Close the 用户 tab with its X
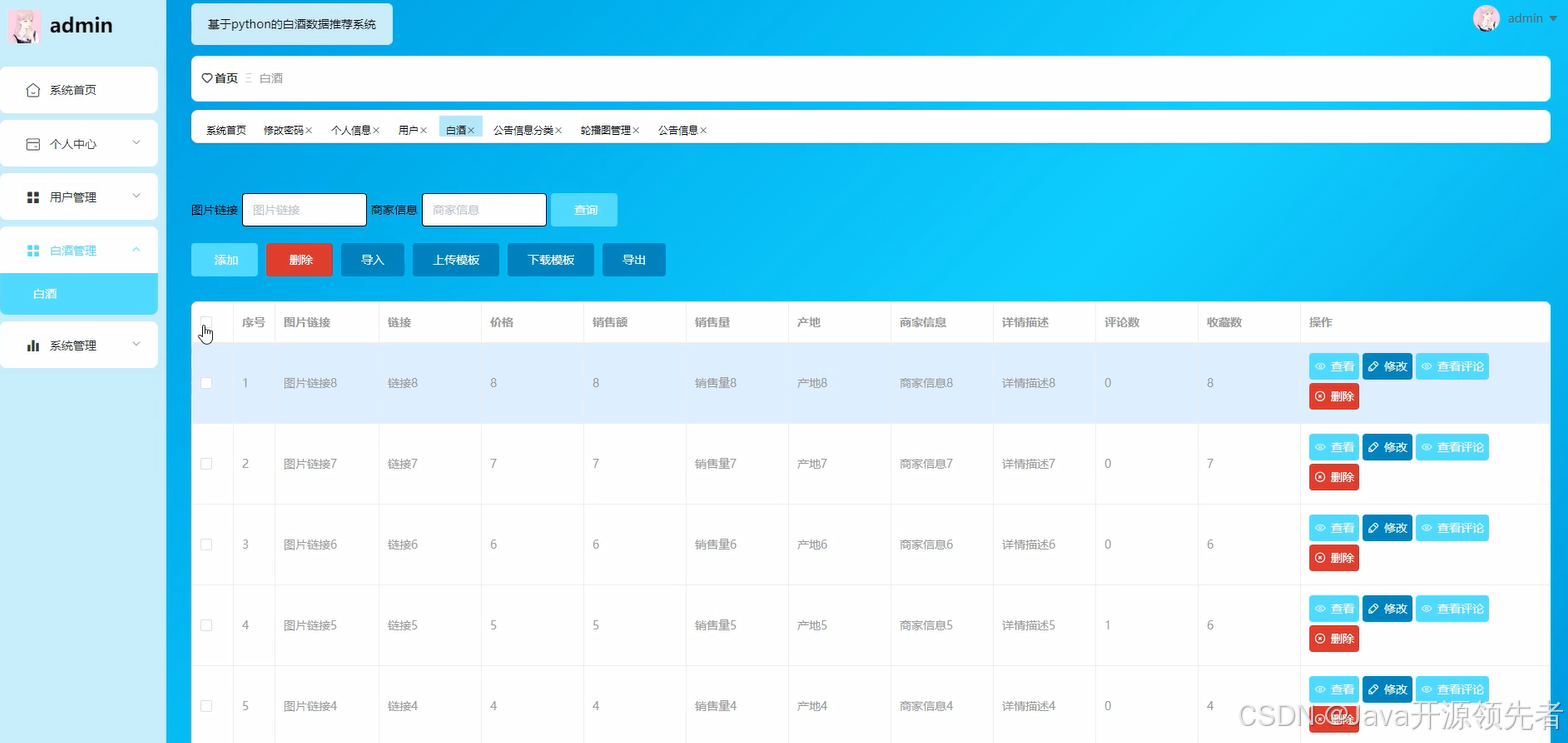This screenshot has height=743, width=1568. [x=423, y=130]
